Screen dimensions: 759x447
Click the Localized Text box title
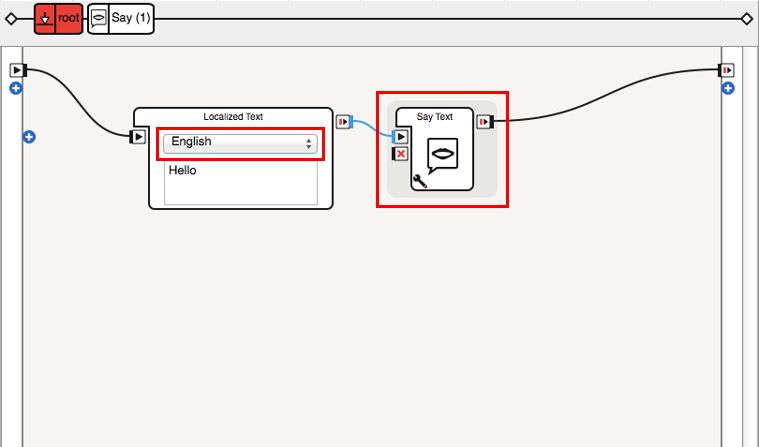(233, 117)
